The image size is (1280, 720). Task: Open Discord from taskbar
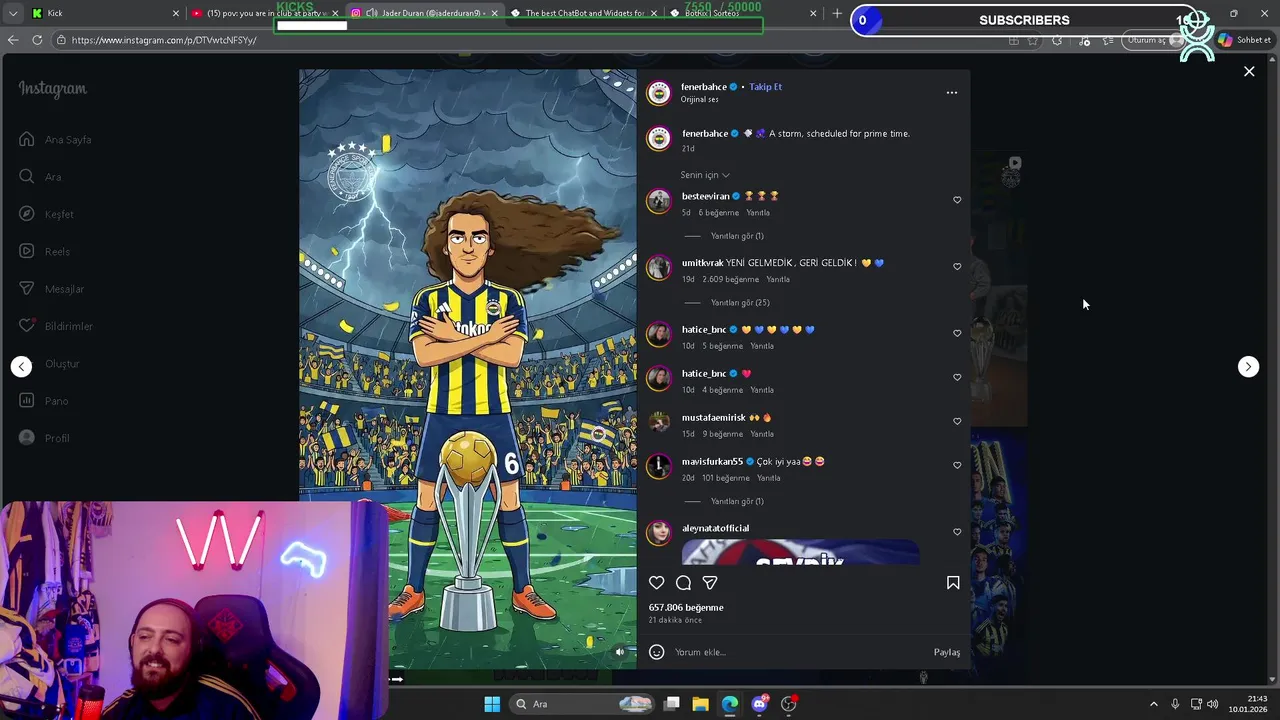tap(759, 704)
